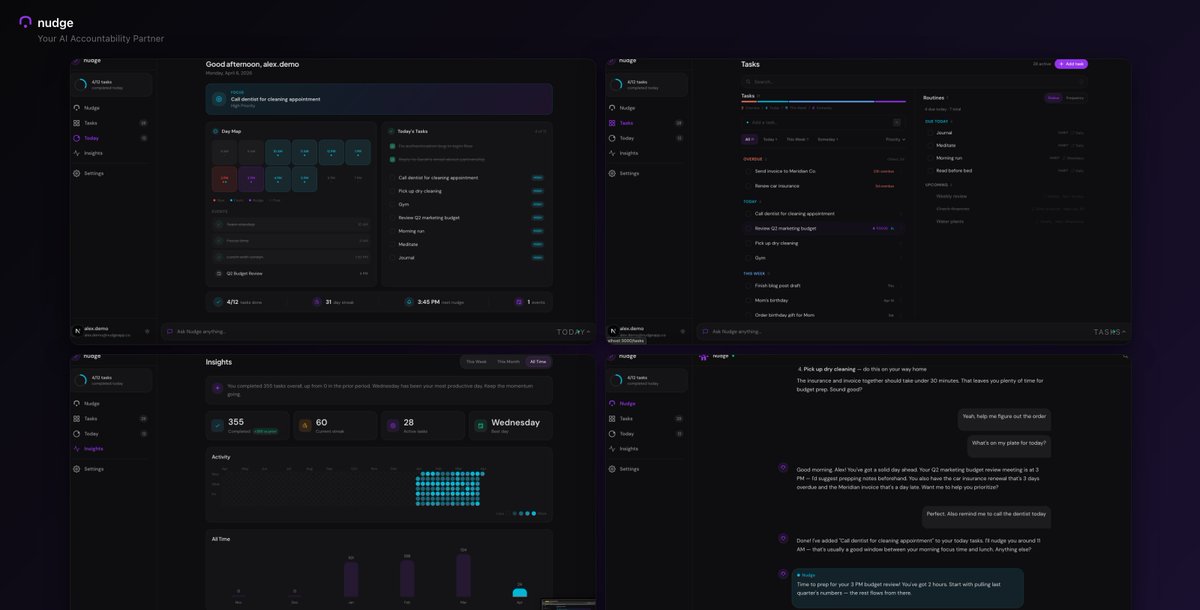Click the Completed checkmark icon on 355 card
Viewport: 1200px width, 610px height.
pos(217,426)
